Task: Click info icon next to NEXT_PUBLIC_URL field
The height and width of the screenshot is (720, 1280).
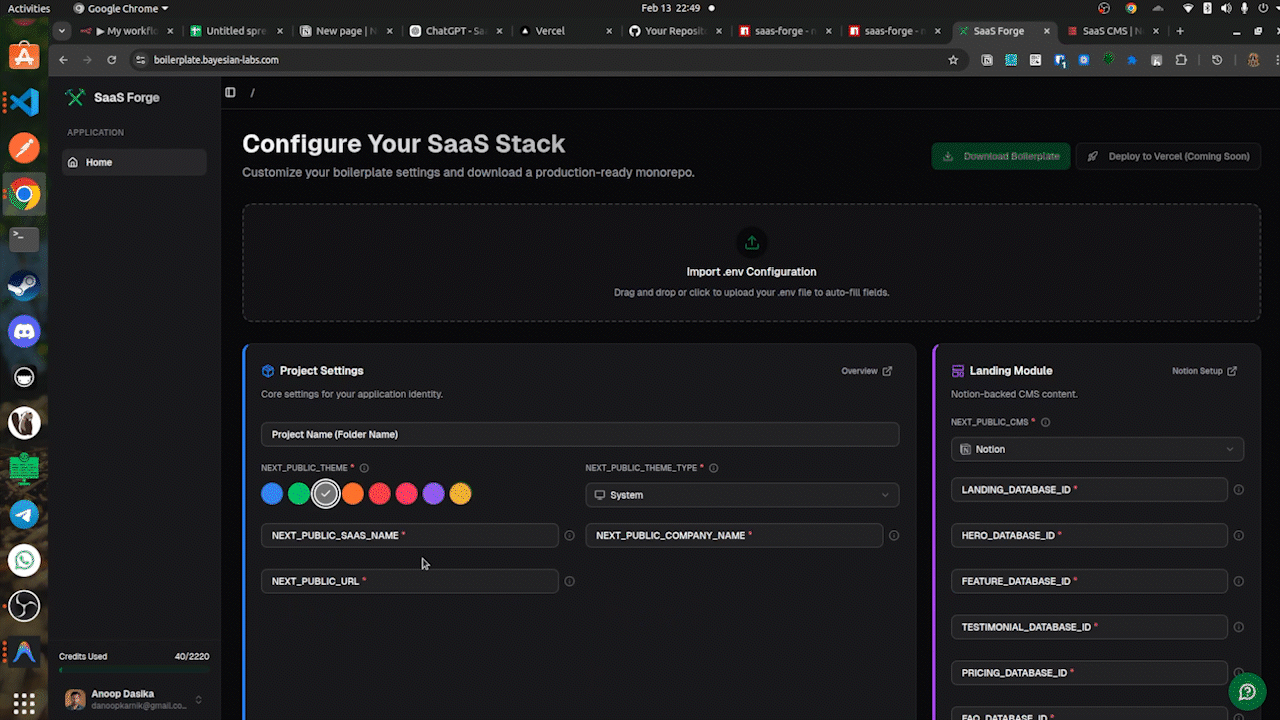Action: pyautogui.click(x=570, y=582)
